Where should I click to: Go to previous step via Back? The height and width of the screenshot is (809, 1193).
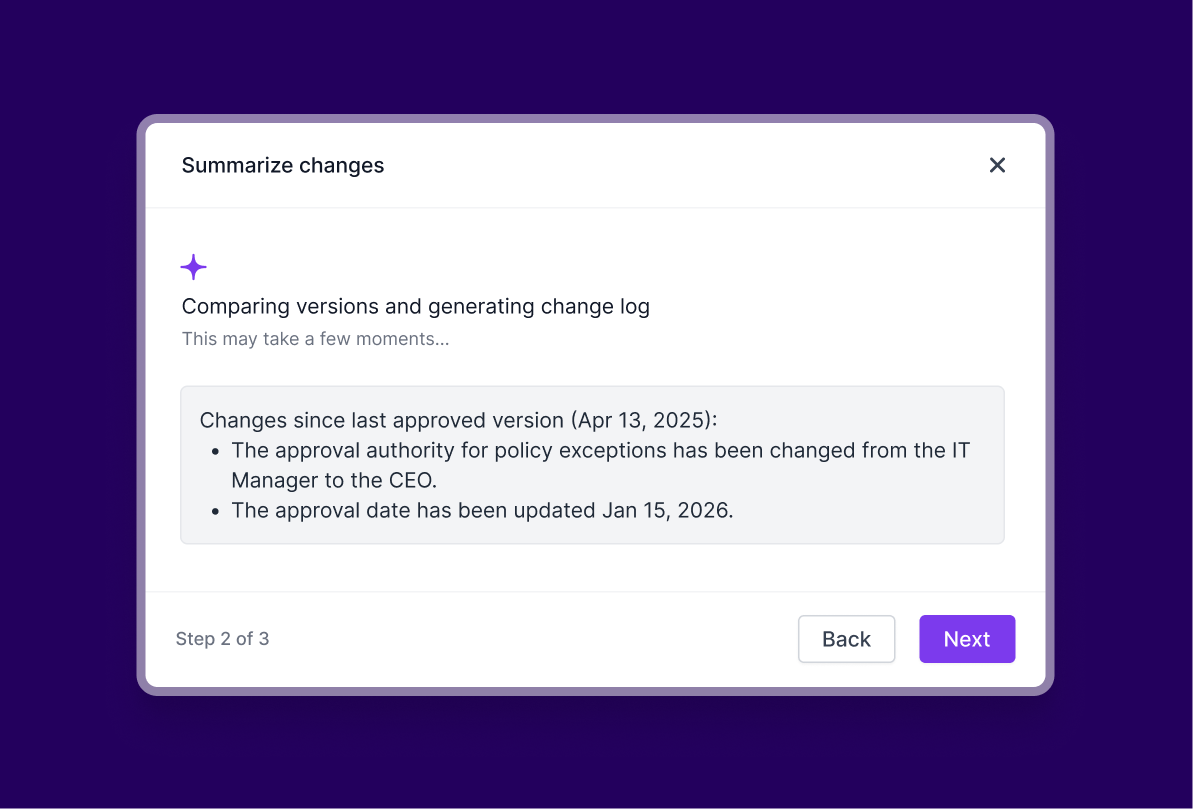point(846,639)
